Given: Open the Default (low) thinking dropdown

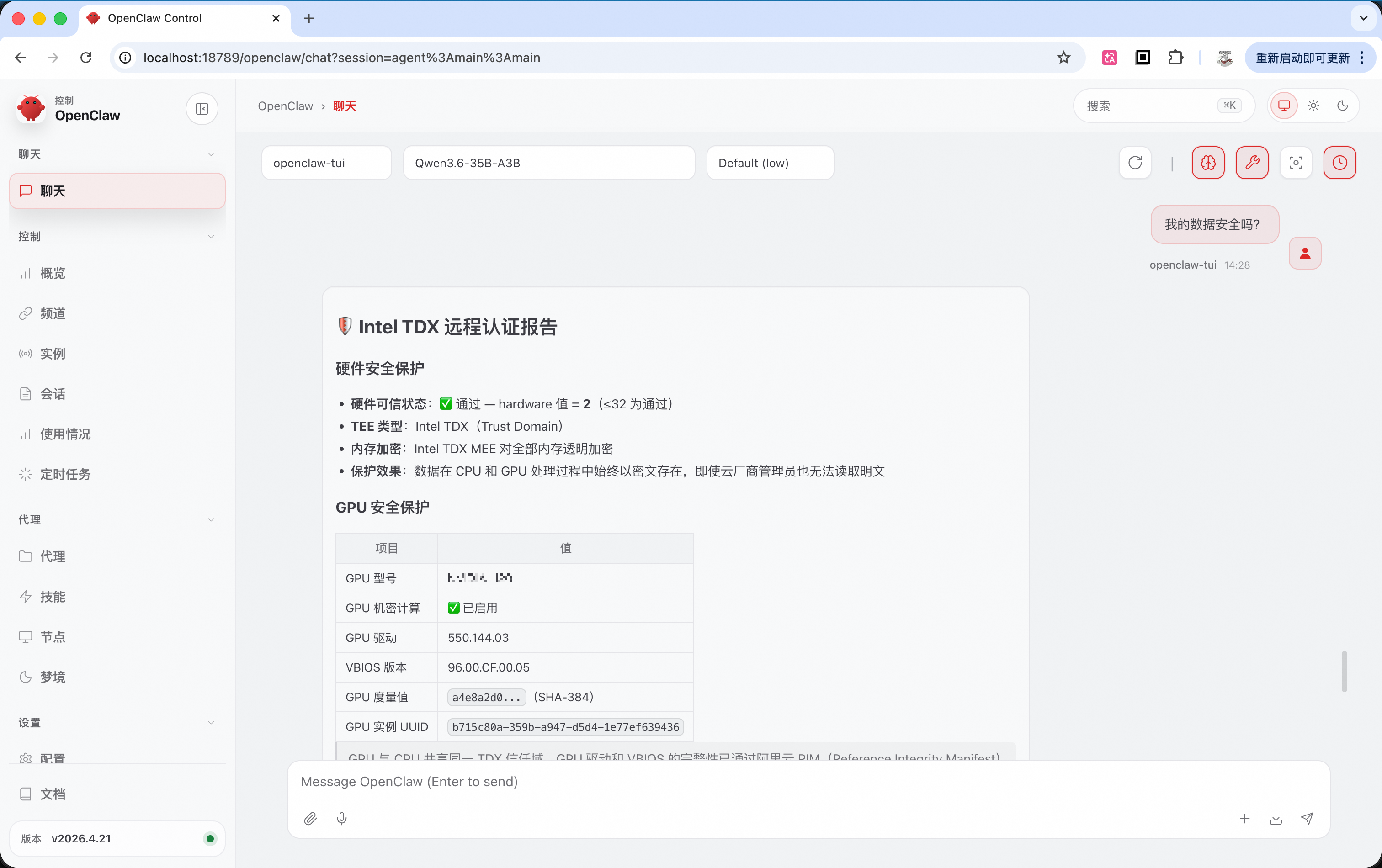Looking at the screenshot, I should [770, 163].
